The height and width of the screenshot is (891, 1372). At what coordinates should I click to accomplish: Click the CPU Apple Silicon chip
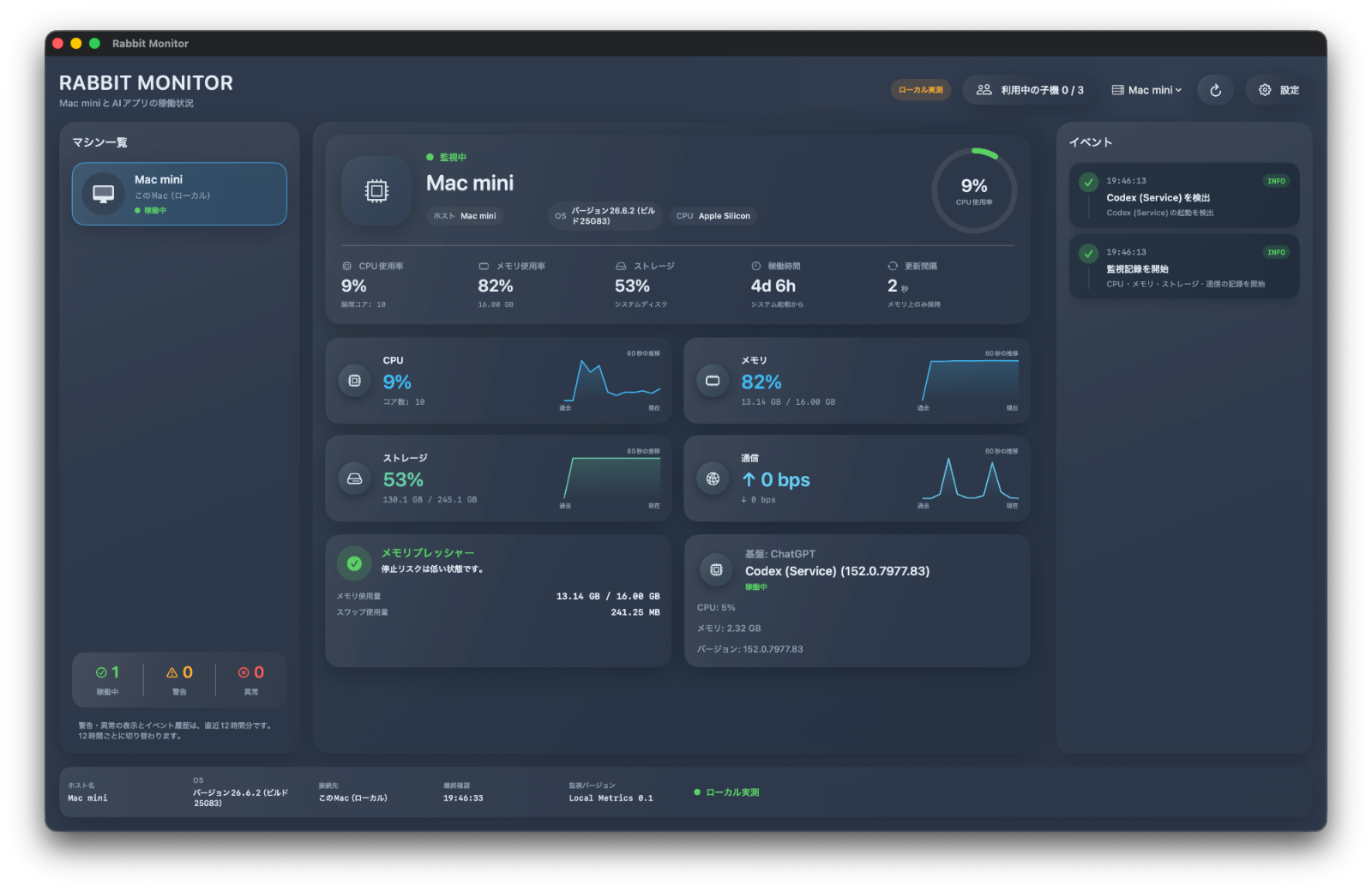[713, 216]
